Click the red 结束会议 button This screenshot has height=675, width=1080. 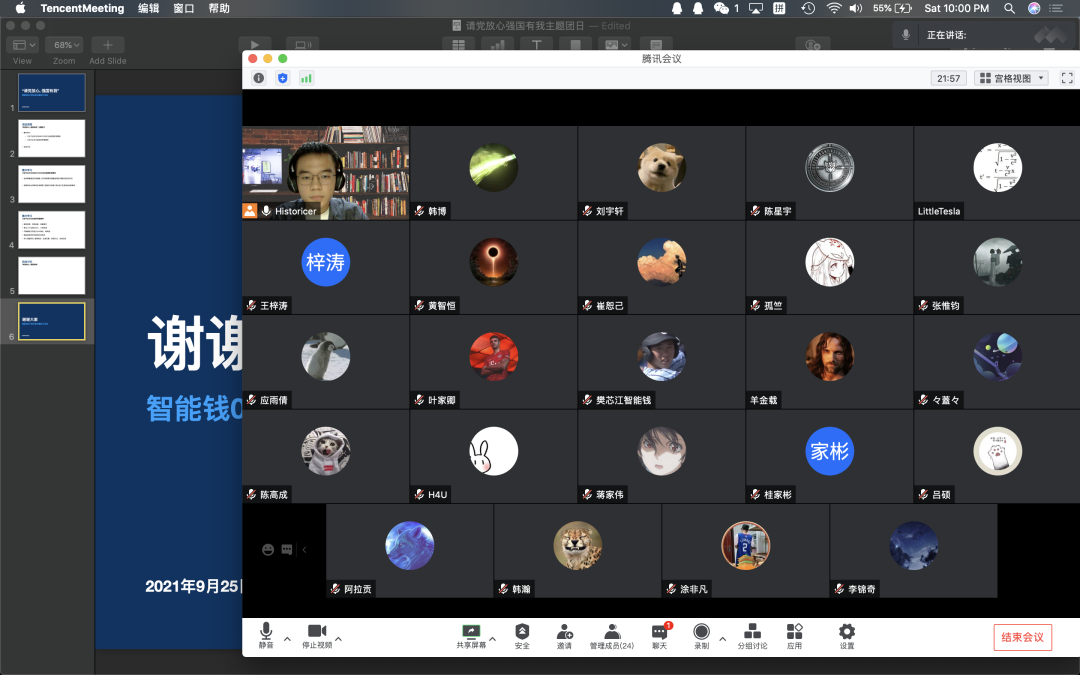1022,638
